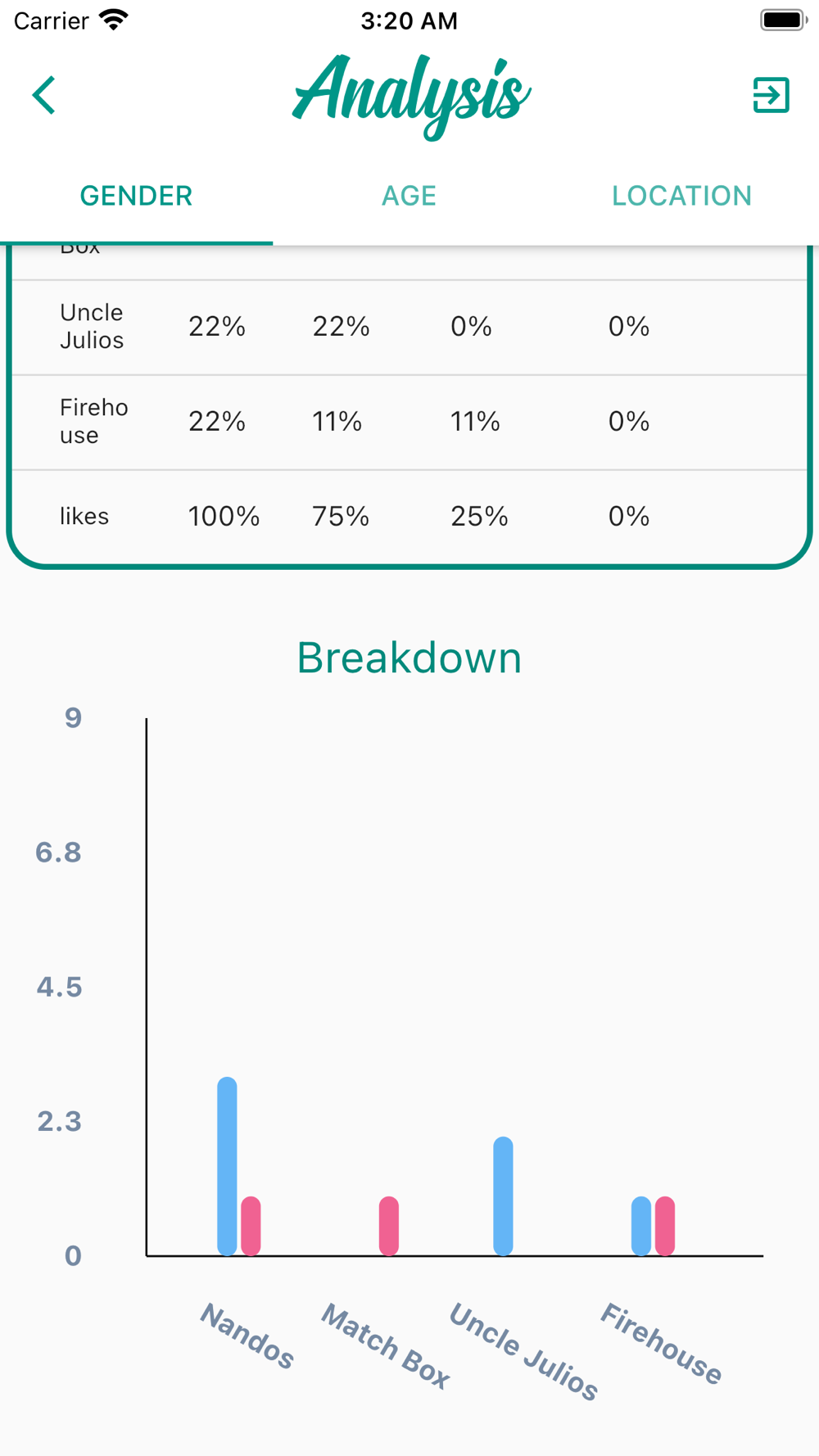Select the Location tab
The width and height of the screenshot is (819, 1456).
tap(681, 196)
